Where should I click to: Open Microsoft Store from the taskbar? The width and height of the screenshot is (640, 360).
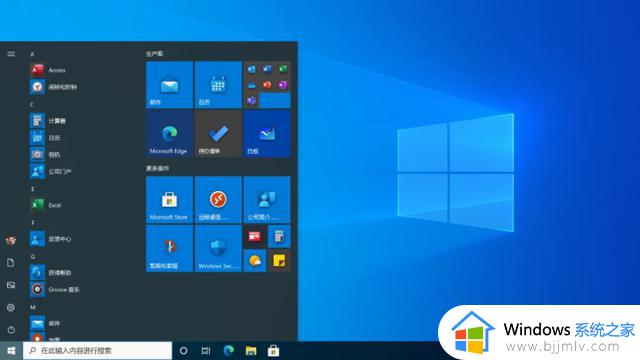pyautogui.click(x=273, y=351)
